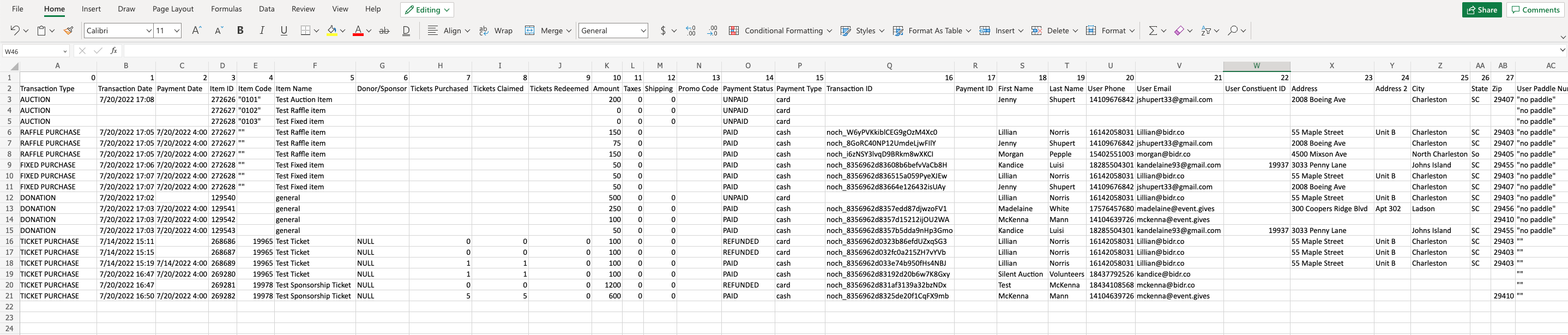Toggle Italic formatting
The image size is (1568, 335).
(262, 31)
